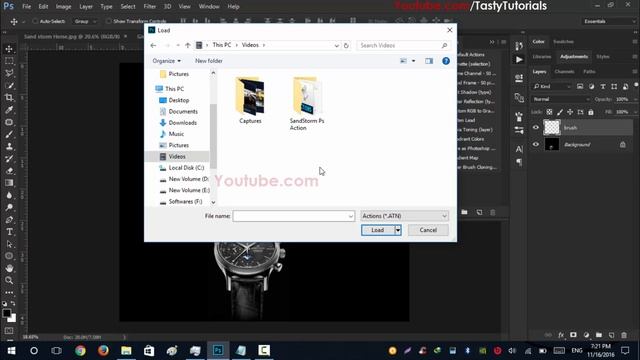Open the layer Kind filter dropdown
Screen dimensions: 640x360
point(552,87)
